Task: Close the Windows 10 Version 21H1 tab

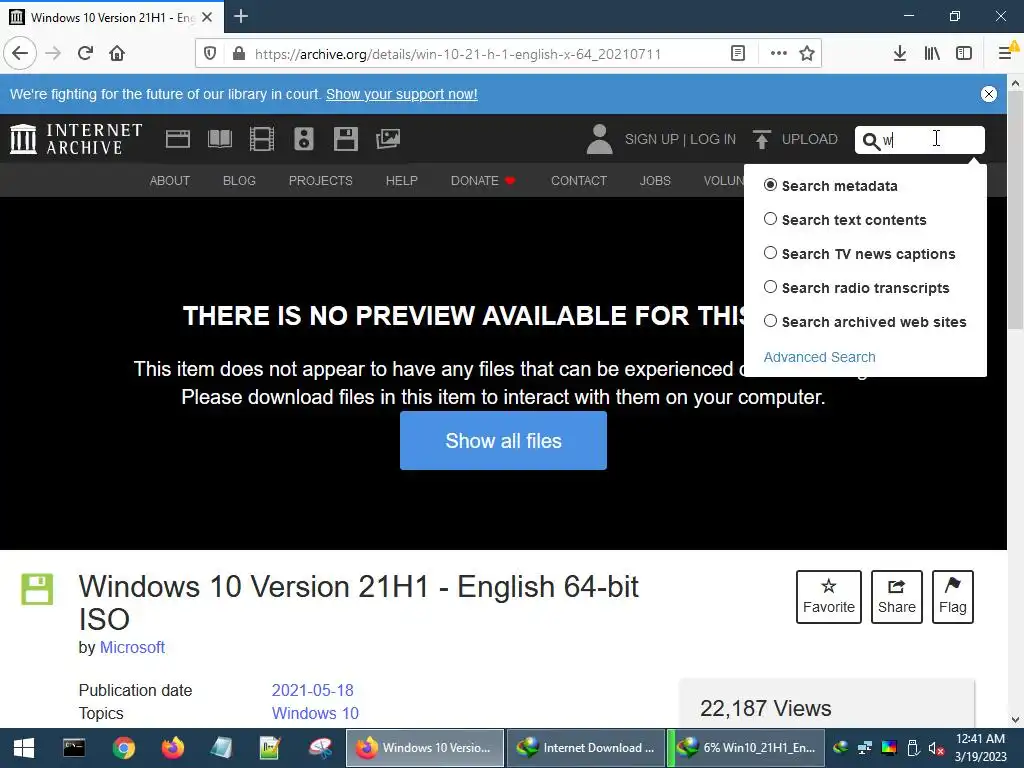Action: coord(207,17)
